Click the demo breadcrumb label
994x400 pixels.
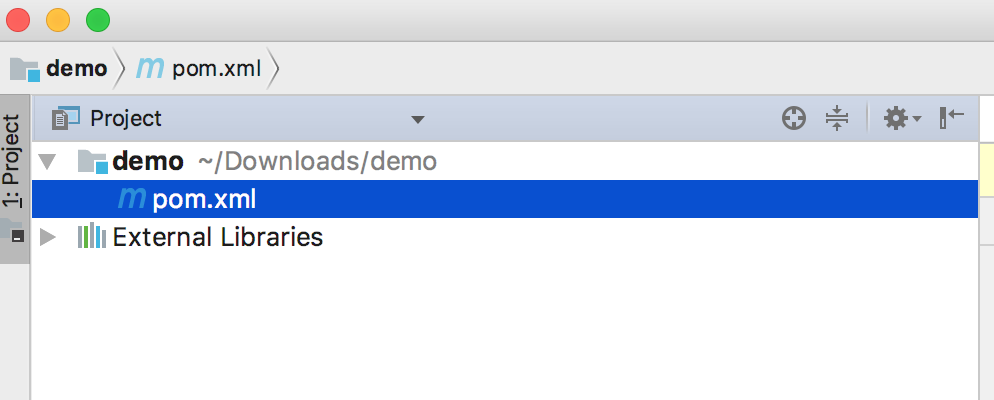pos(76,69)
